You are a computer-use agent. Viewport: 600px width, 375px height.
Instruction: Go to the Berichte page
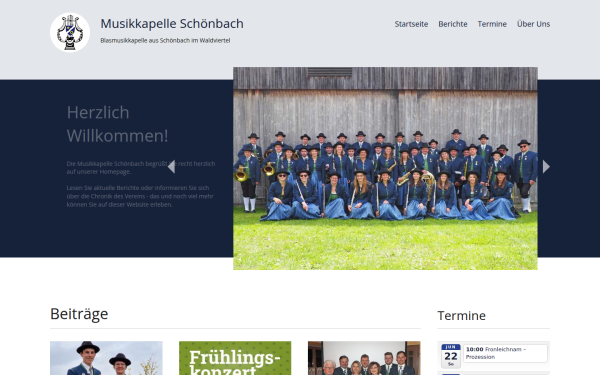point(453,24)
